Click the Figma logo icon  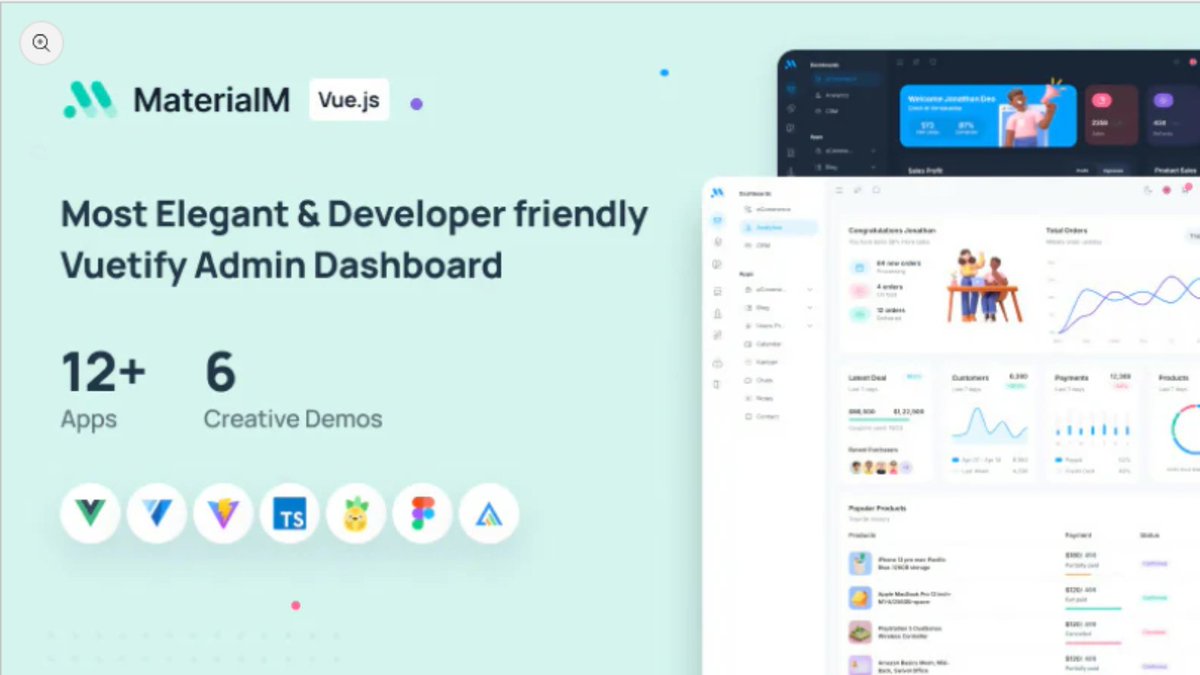pos(422,514)
